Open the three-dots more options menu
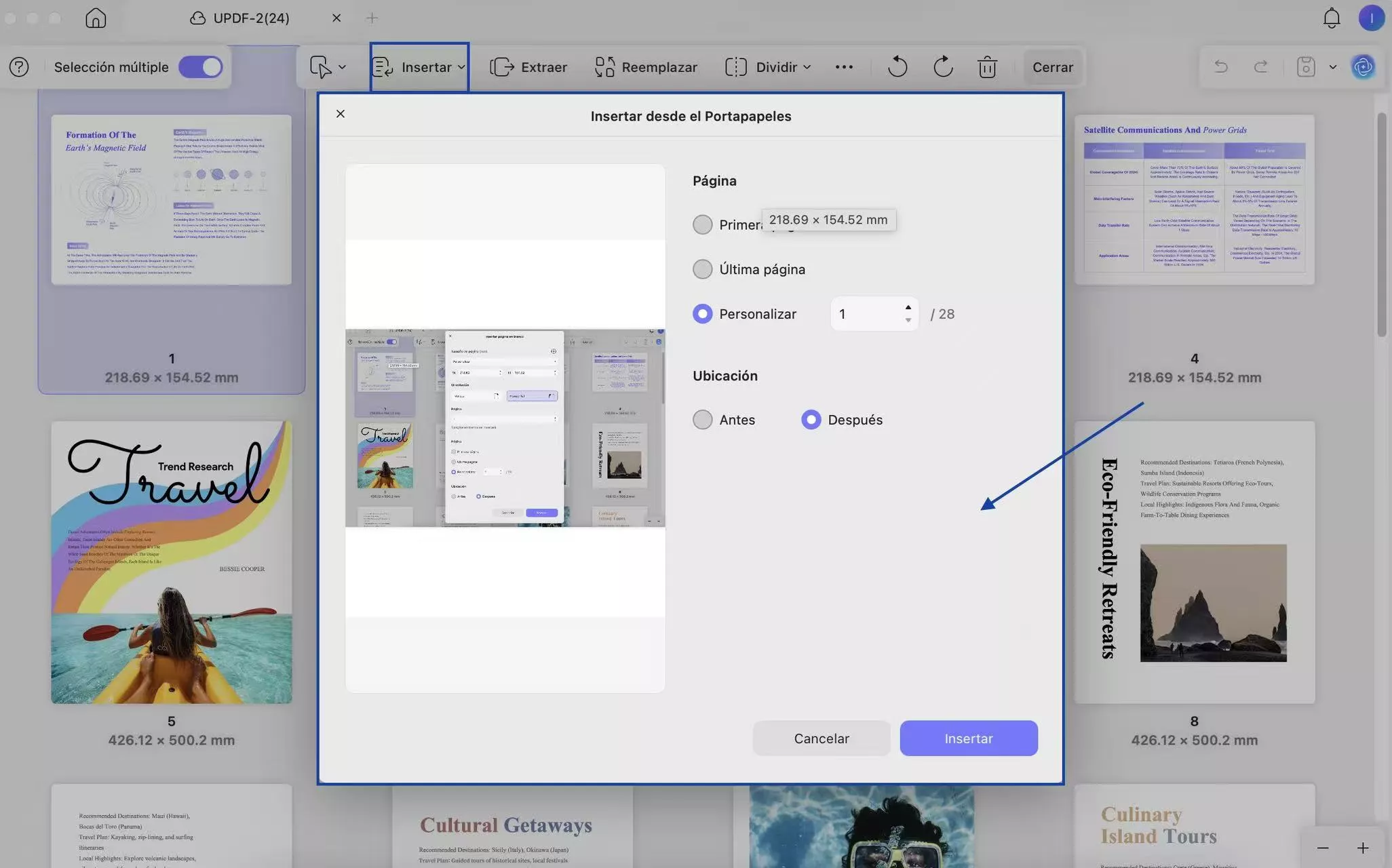This screenshot has width=1392, height=868. [844, 67]
